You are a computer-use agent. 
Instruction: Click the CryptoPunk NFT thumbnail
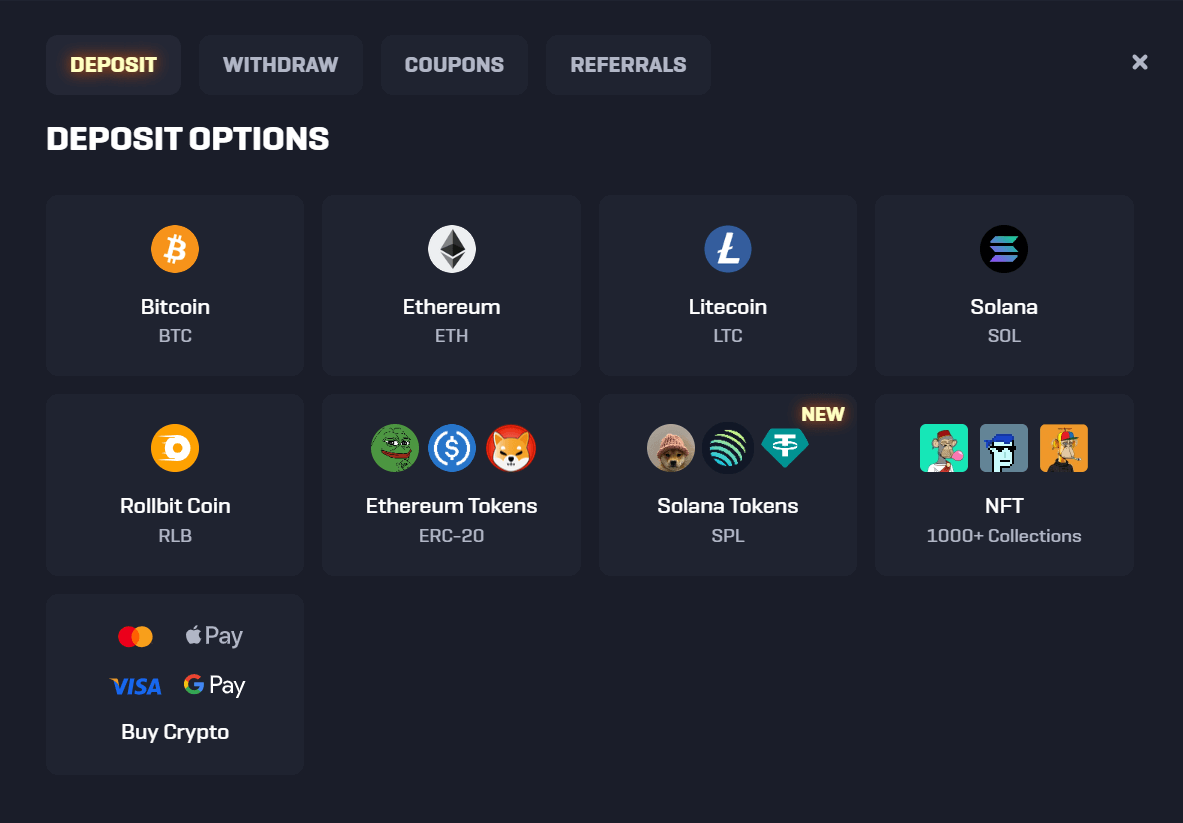pos(1004,448)
